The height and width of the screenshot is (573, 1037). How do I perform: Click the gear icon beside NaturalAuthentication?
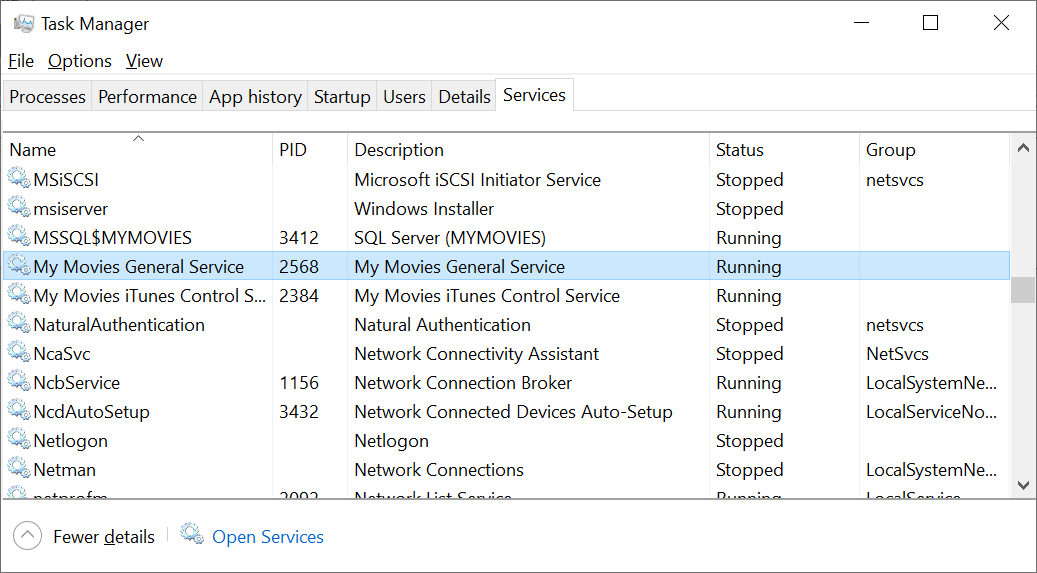pyautogui.click(x=19, y=324)
